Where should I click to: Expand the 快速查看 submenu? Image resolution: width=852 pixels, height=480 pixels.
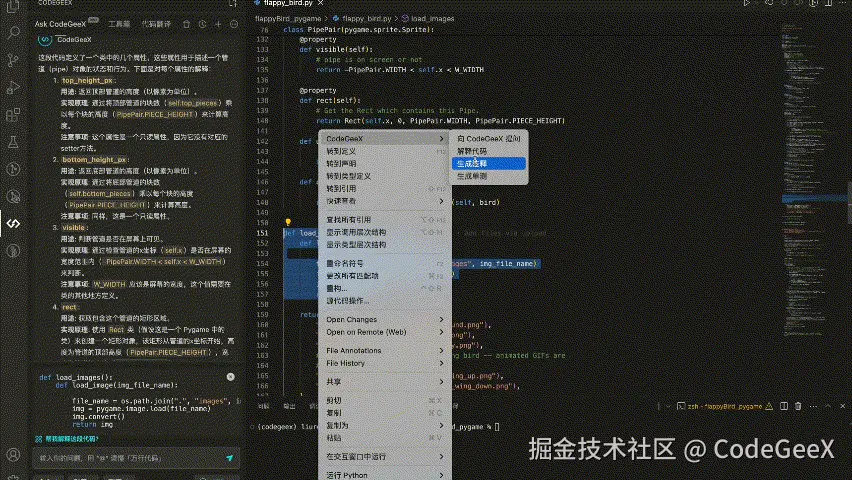385,201
